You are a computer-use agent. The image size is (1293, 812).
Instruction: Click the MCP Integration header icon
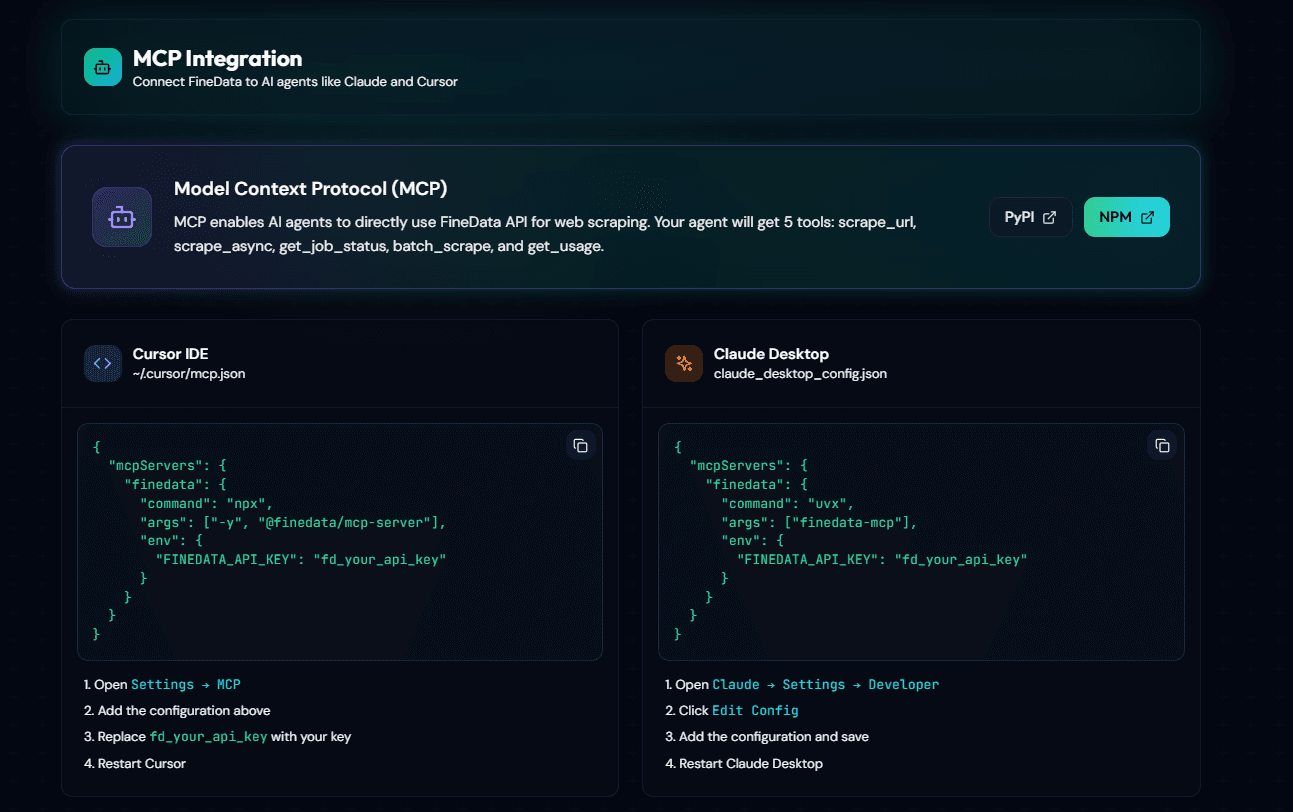(101, 67)
